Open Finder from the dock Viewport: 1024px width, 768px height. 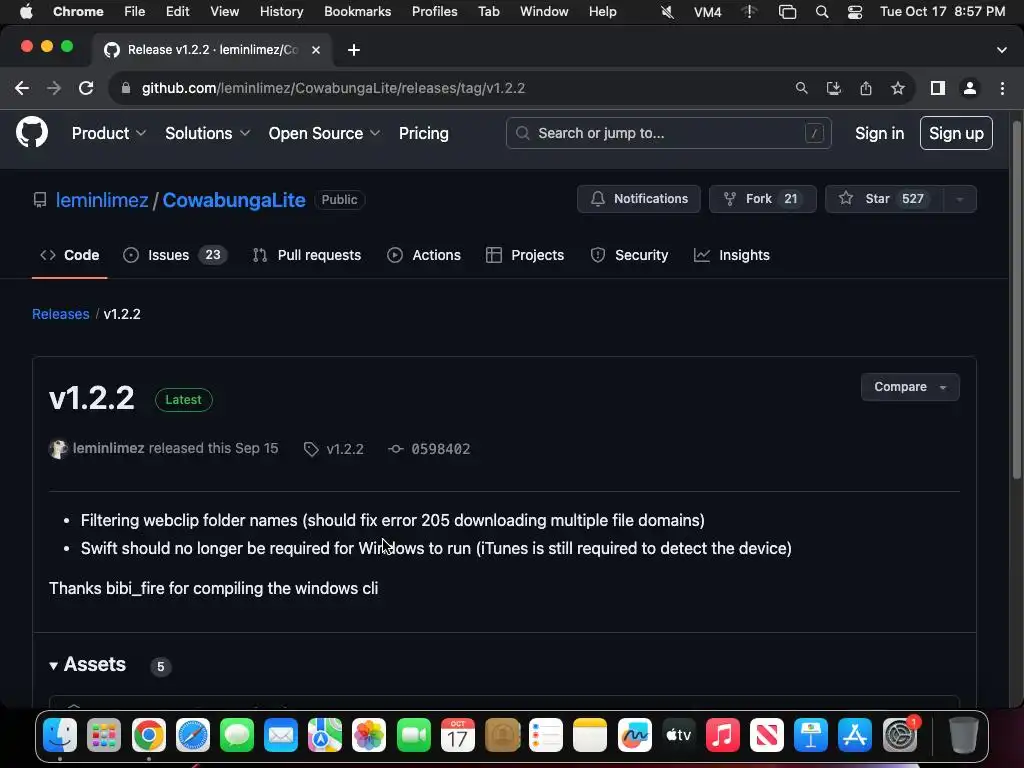coord(59,735)
